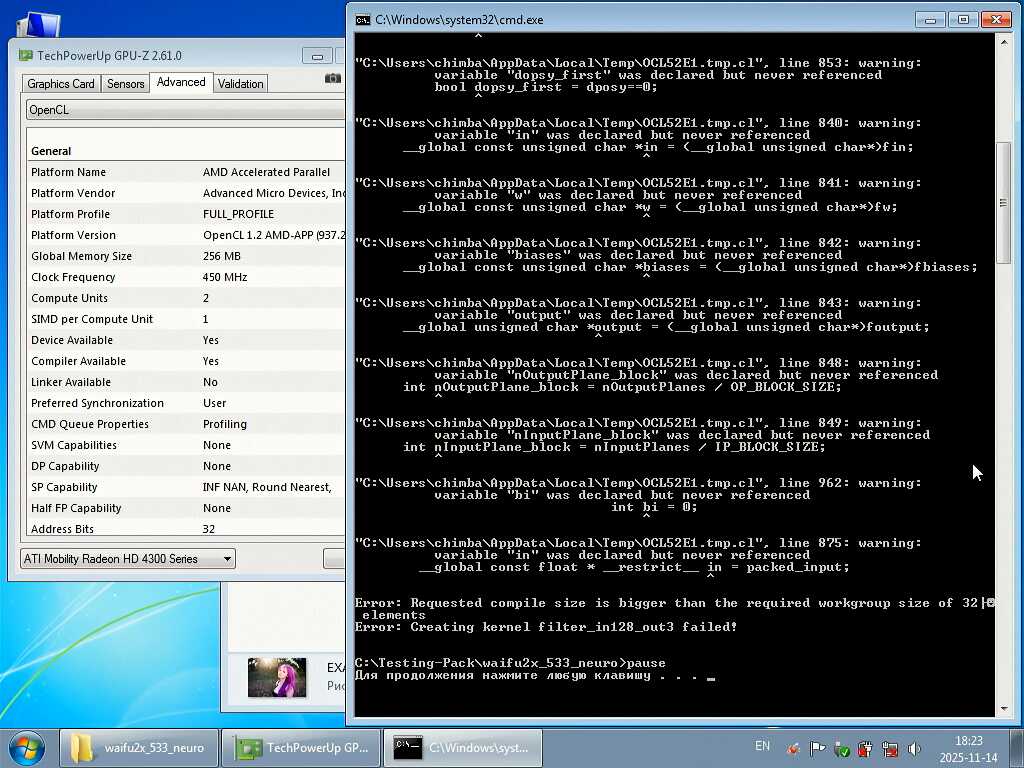1024x768 pixels.
Task: Select the Platform Name row
Action: coord(187,172)
